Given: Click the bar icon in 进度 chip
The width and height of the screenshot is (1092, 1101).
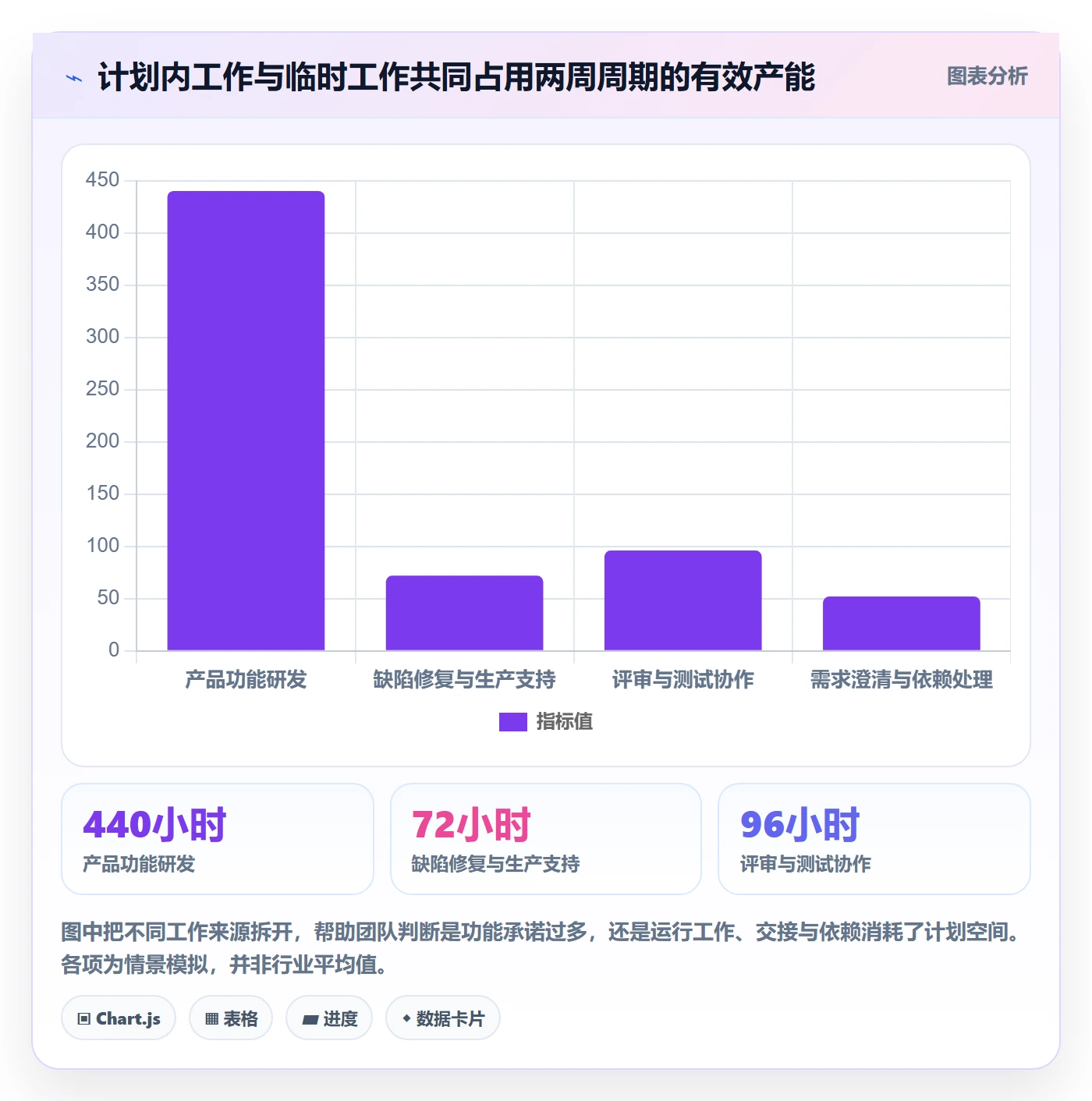Looking at the screenshot, I should pyautogui.click(x=310, y=1019).
